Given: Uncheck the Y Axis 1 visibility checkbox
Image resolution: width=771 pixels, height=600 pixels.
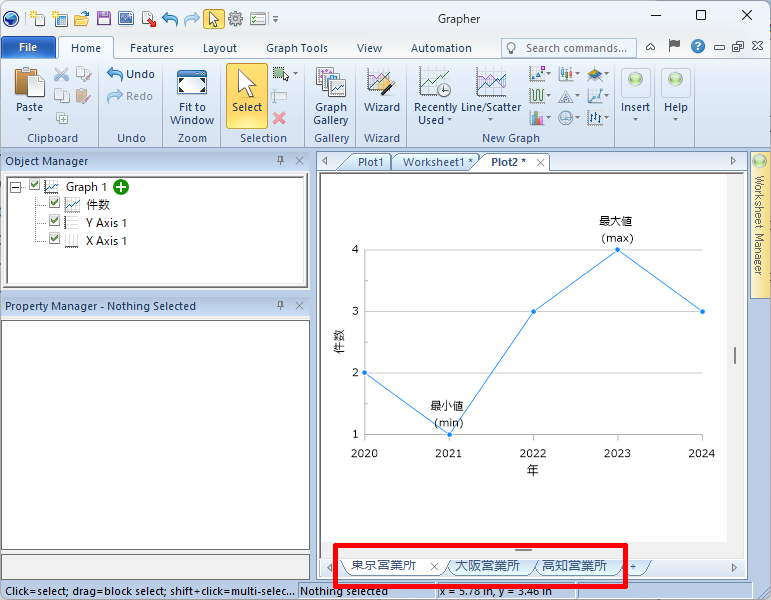Looking at the screenshot, I should click(55, 222).
